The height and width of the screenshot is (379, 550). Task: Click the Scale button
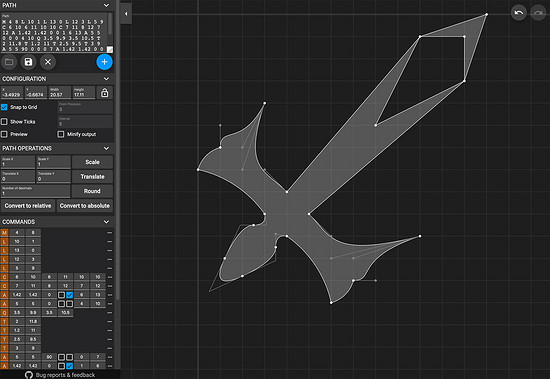92,162
